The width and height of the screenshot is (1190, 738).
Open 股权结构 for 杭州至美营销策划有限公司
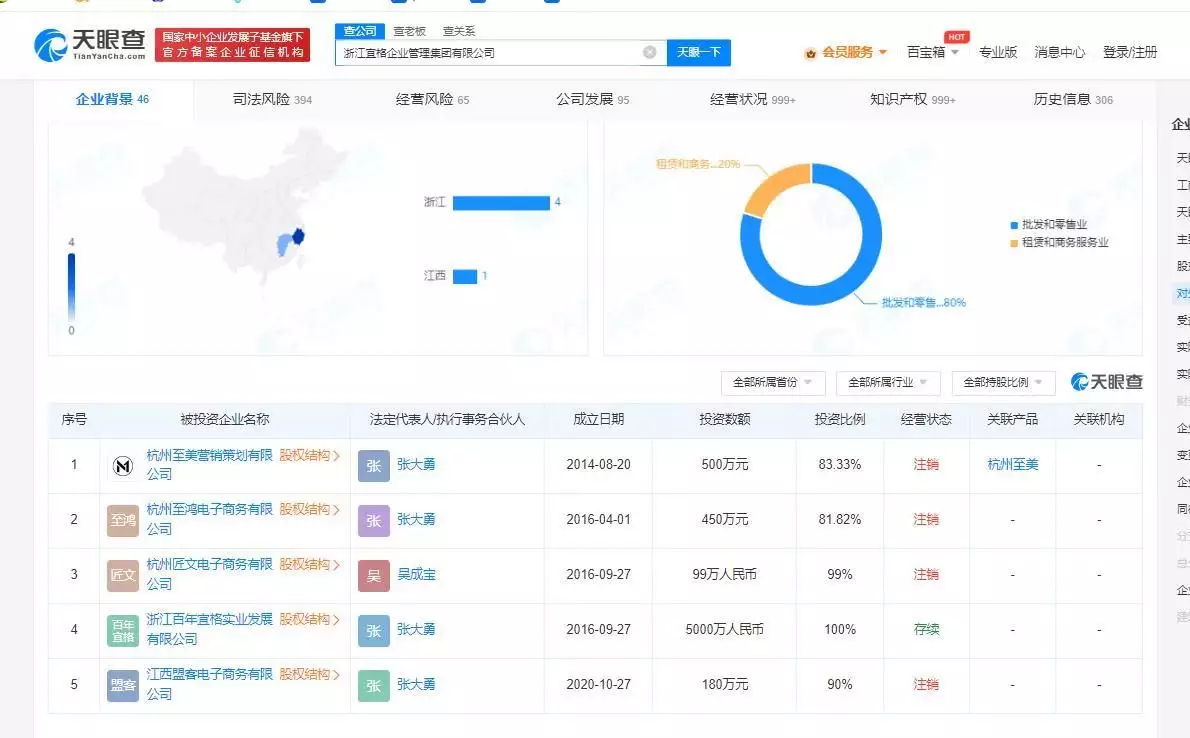click(x=309, y=456)
